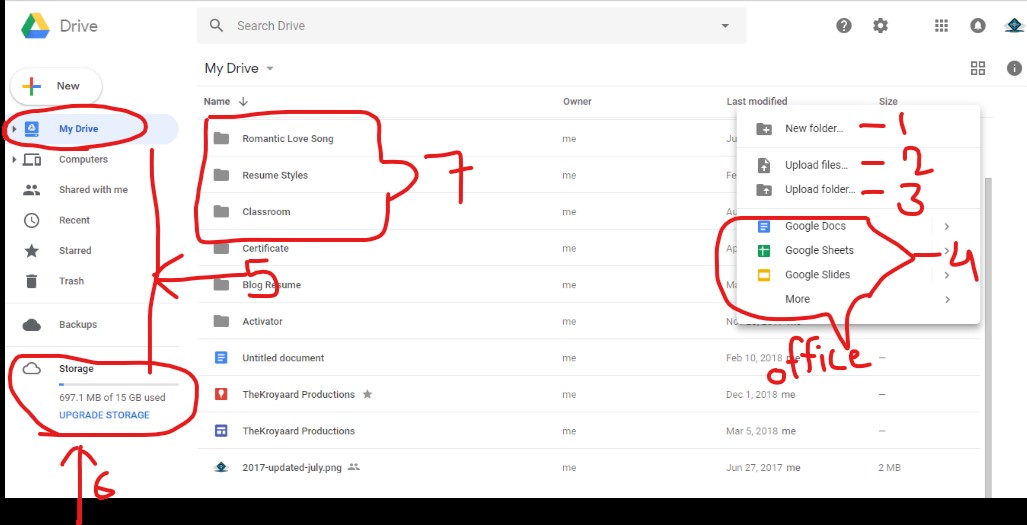Expand the More submenu arrow
The height and width of the screenshot is (525, 1027).
[x=947, y=299]
